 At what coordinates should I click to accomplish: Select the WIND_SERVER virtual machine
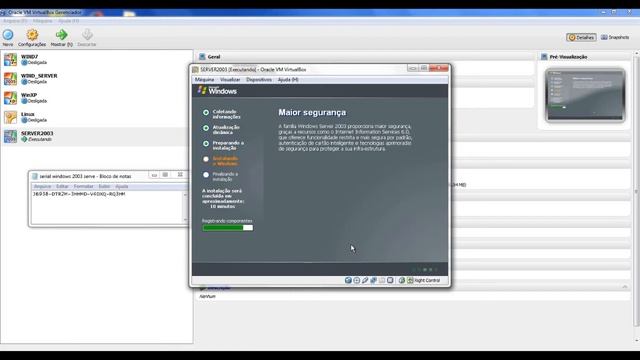click(97, 79)
